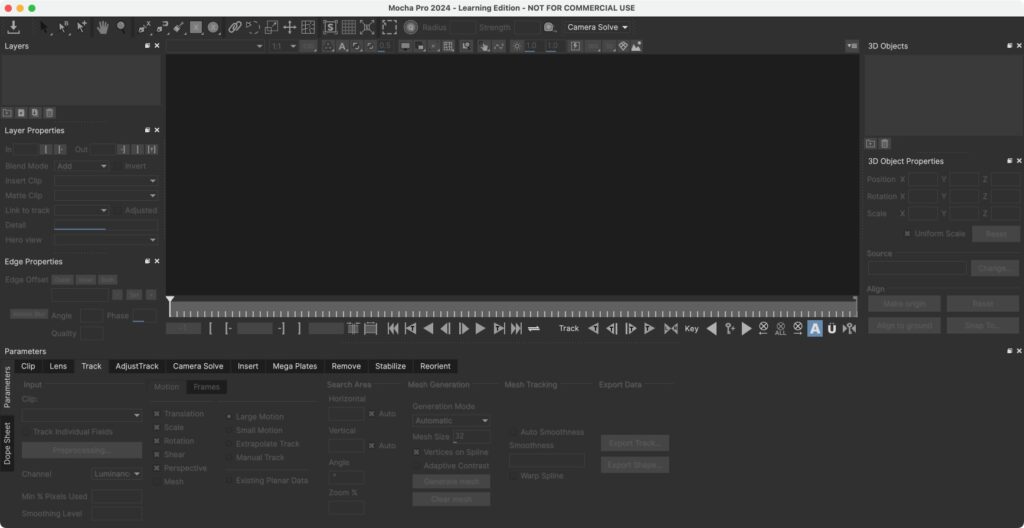Screen dimensions: 1024x528
Task: Open the Input Clip dropdown in Track parameters
Action: click(x=82, y=415)
